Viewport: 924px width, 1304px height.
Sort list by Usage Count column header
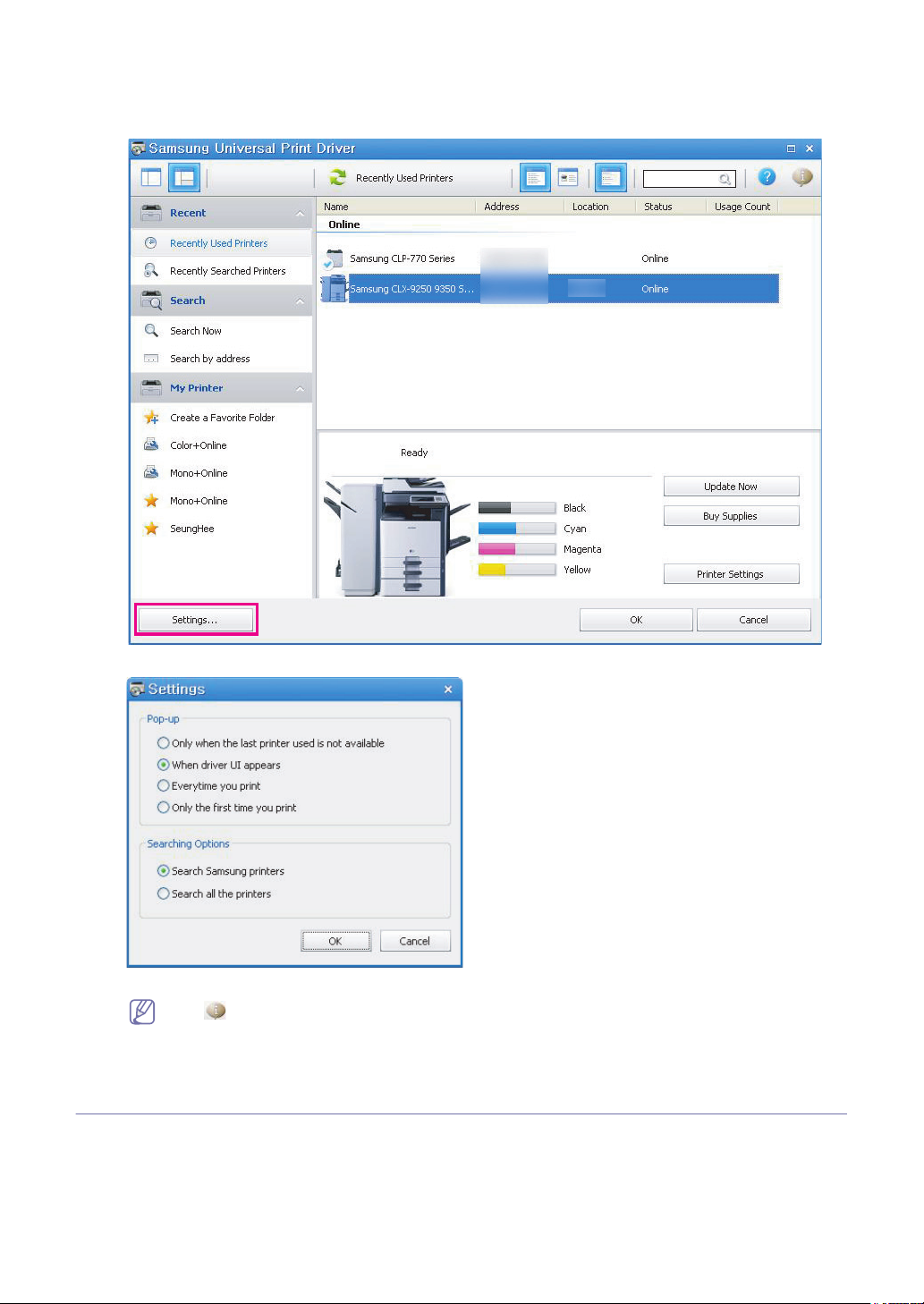coord(742,207)
